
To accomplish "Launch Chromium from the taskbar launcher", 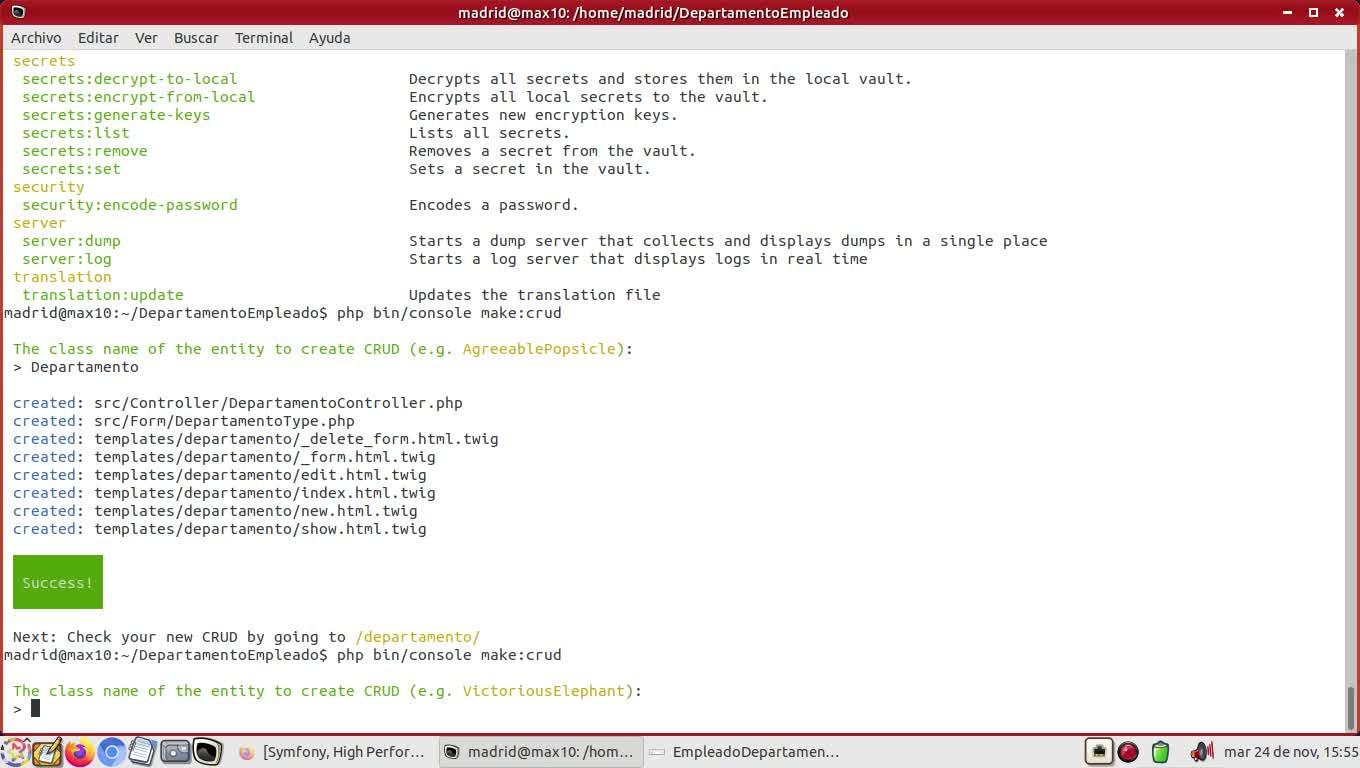I will (x=111, y=752).
